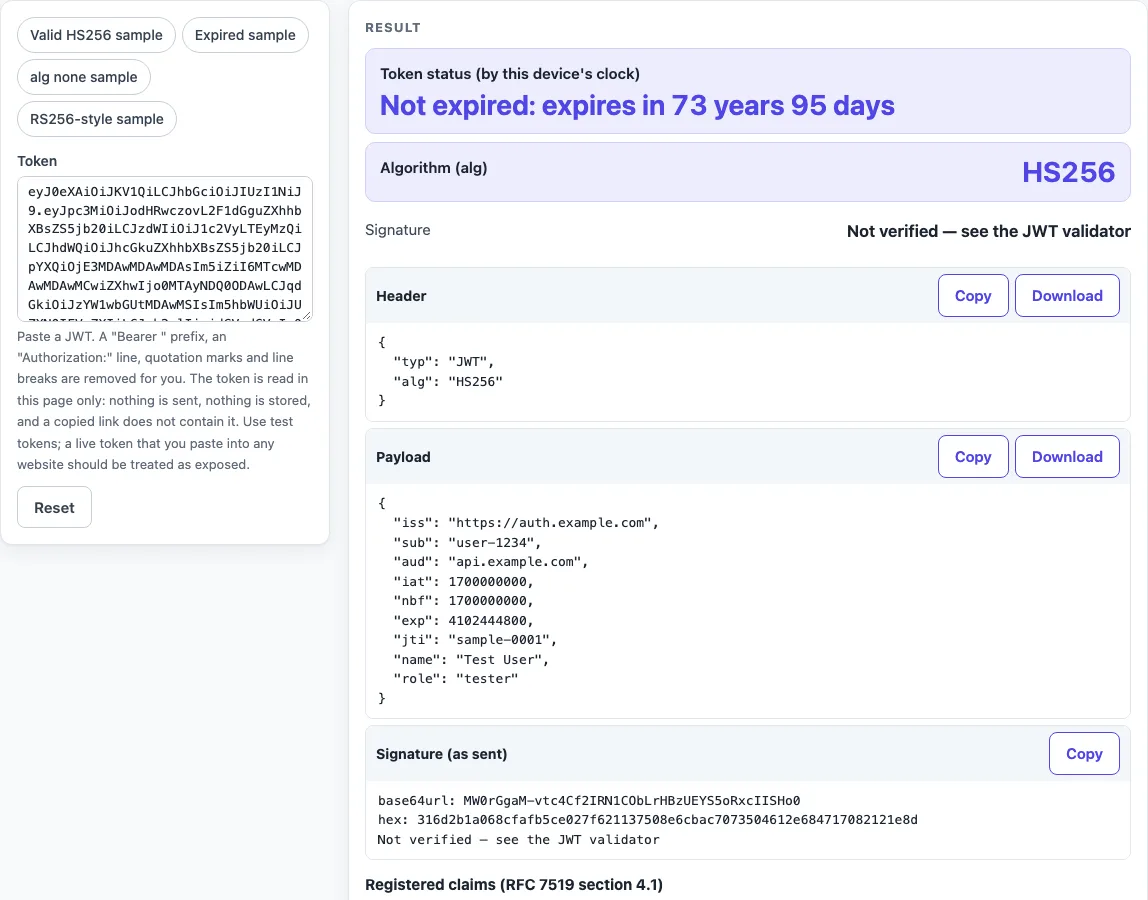Click the "nbf": 1700000000 payload line
Viewport: 1148px width, 900px height.
463,600
